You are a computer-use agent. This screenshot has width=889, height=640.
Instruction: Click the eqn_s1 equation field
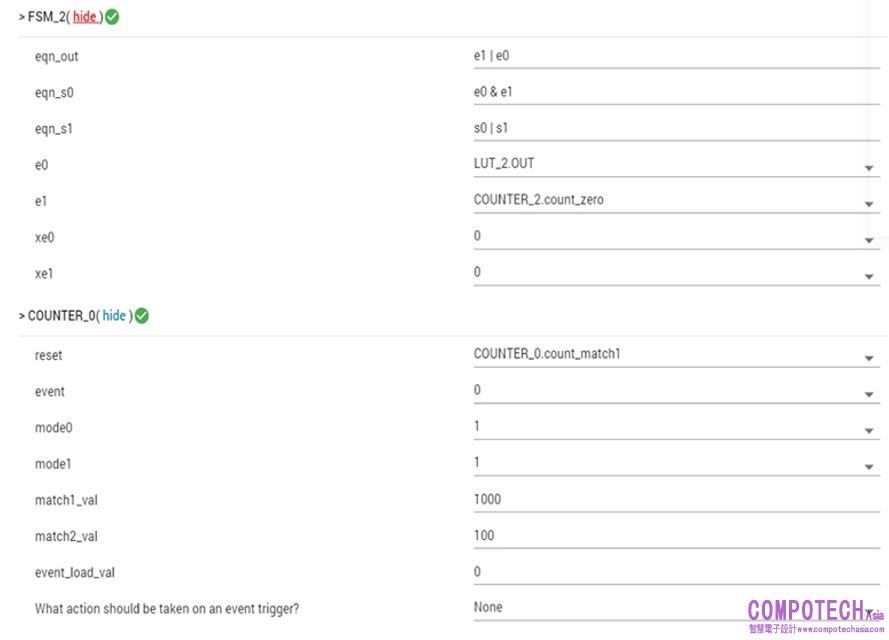pos(675,129)
